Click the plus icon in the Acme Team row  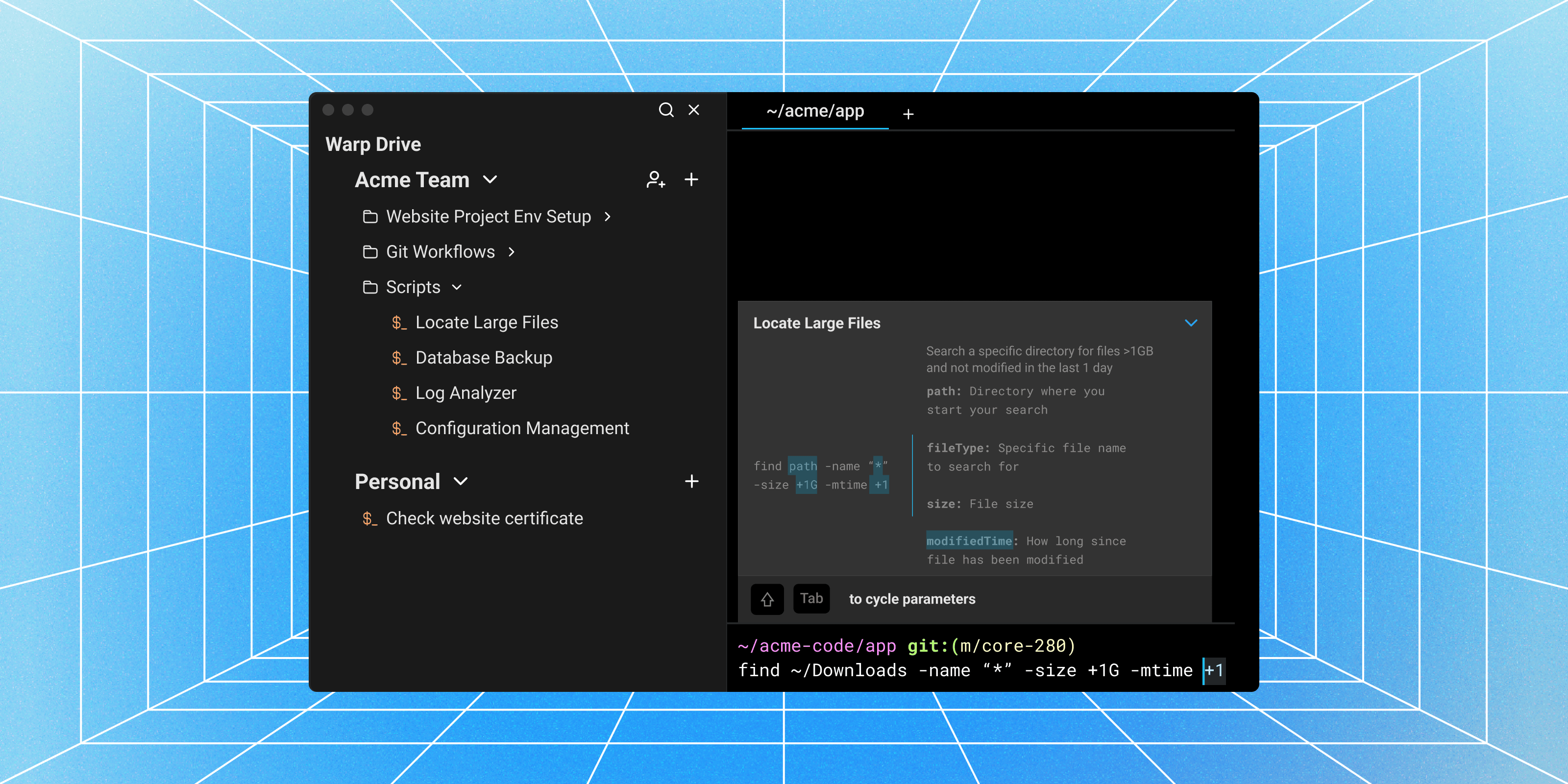pyautogui.click(x=691, y=179)
